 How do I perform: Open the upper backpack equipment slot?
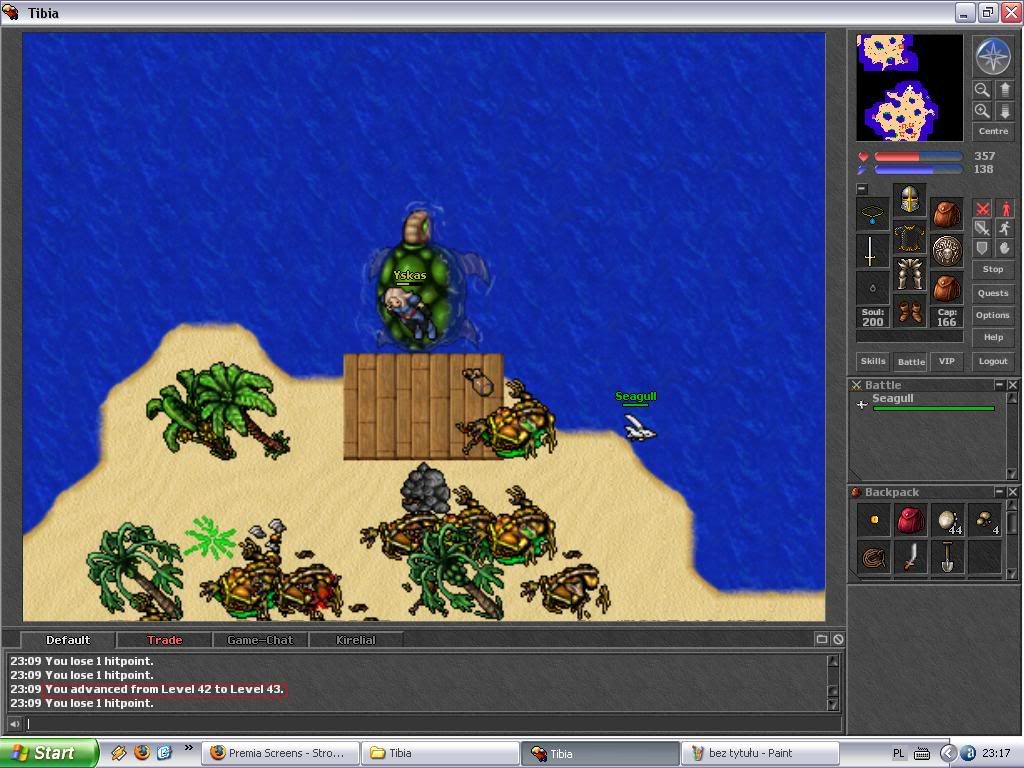[x=946, y=214]
